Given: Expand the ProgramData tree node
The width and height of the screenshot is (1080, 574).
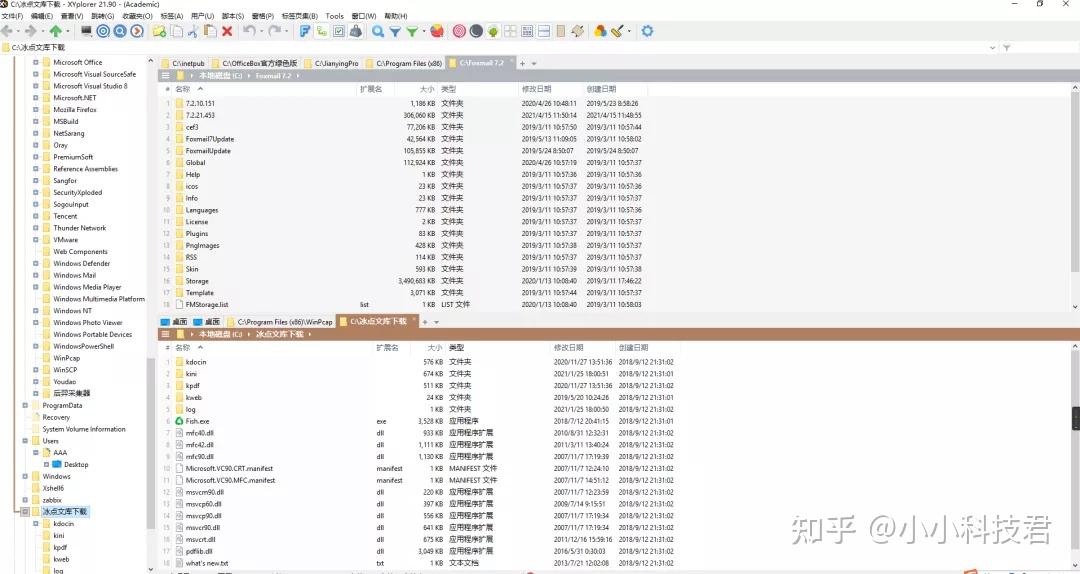Looking at the screenshot, I should tap(25, 405).
